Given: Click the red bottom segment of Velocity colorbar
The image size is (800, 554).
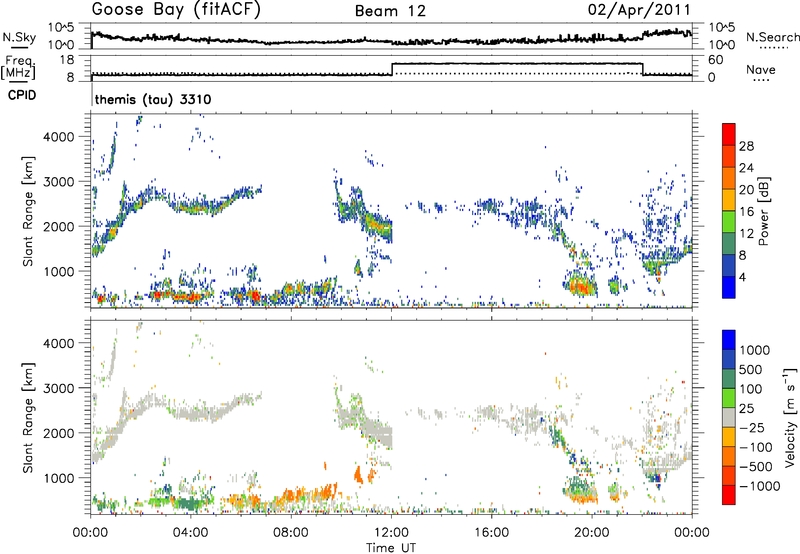Looking at the screenshot, I should [x=729, y=495].
